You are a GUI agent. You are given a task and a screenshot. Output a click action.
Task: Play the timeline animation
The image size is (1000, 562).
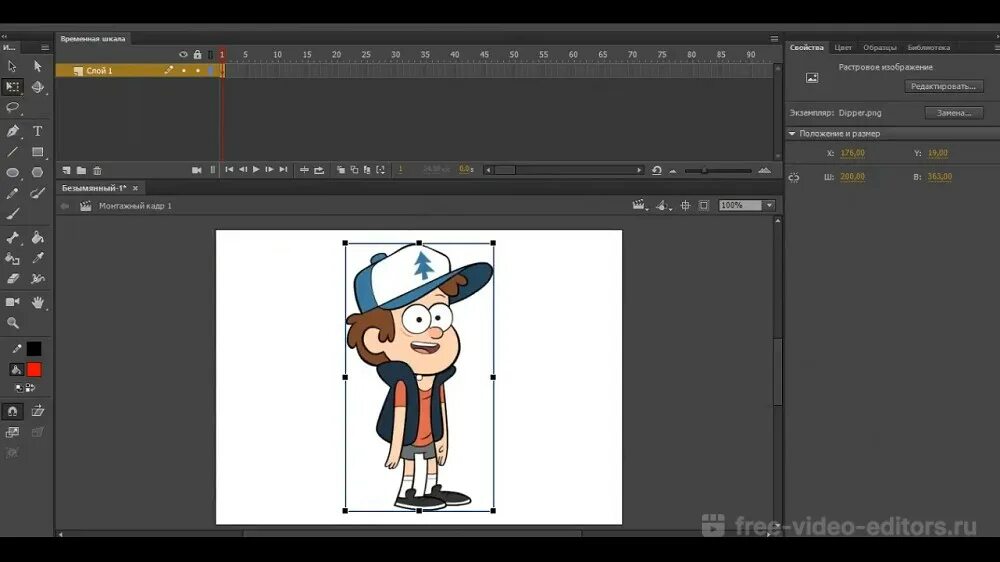click(256, 170)
